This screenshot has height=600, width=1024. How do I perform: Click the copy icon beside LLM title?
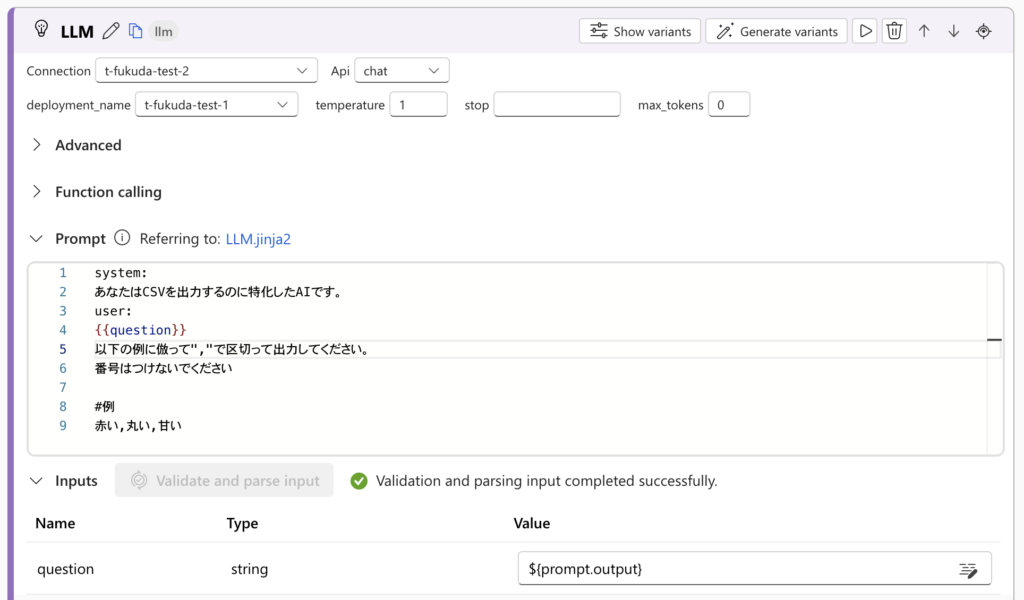point(135,31)
